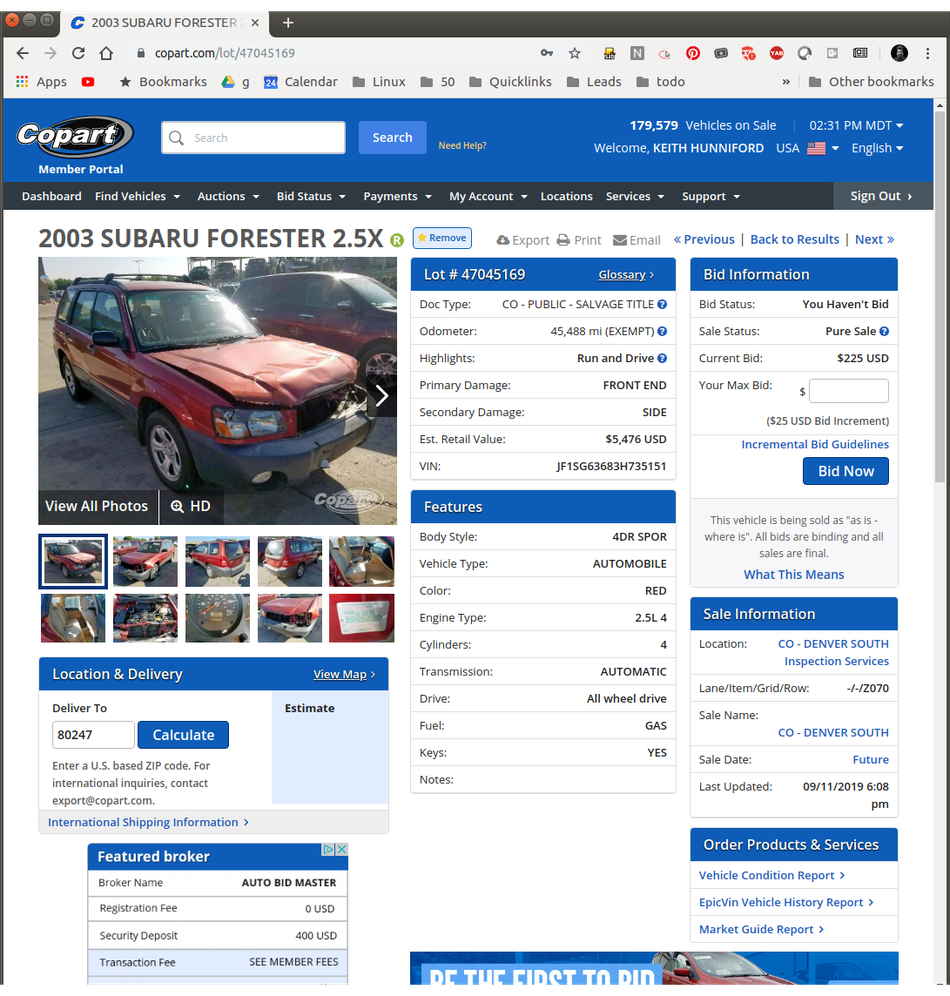This screenshot has width=950, height=996.
Task: Expand the My Account menu
Action: (488, 196)
